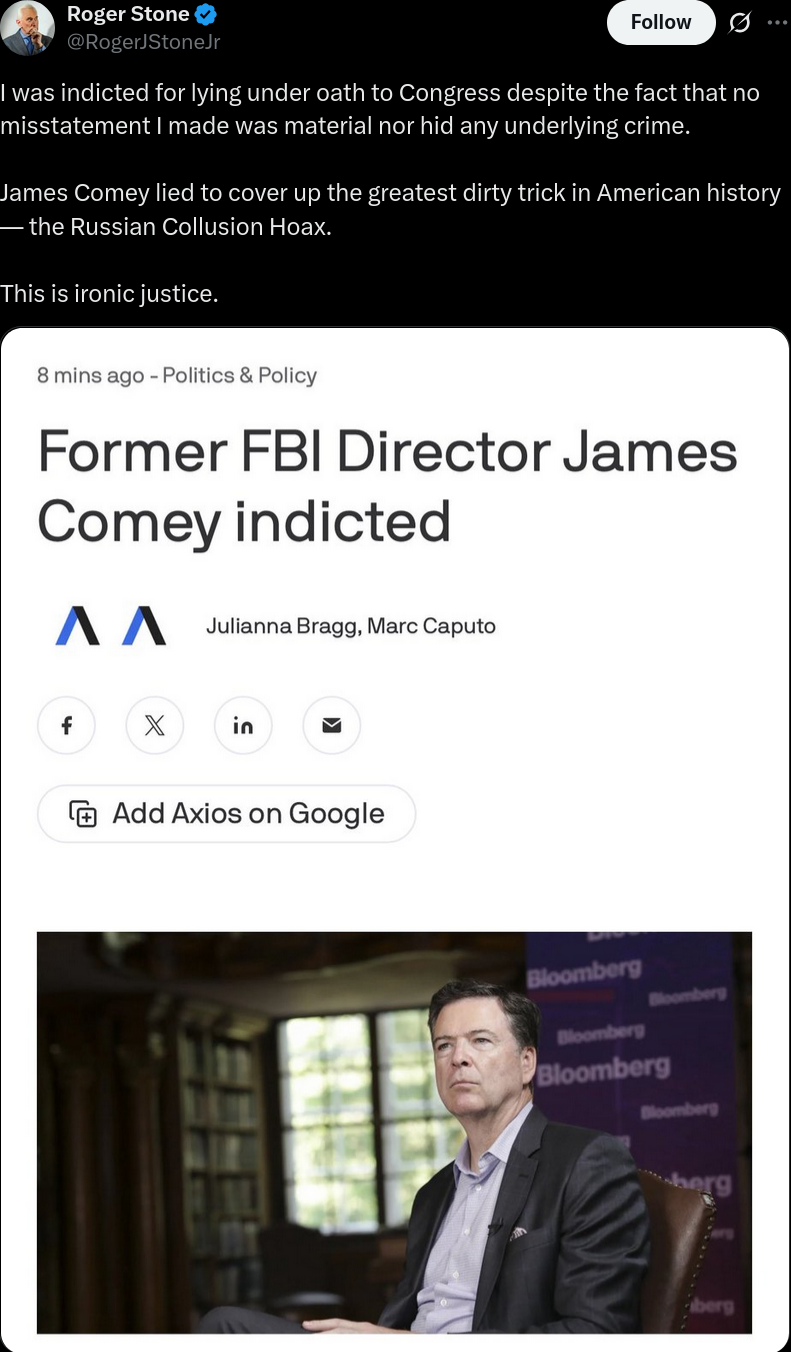Click the Roger Stone display name
Viewport: 791px width, 1352px height.
[x=128, y=15]
